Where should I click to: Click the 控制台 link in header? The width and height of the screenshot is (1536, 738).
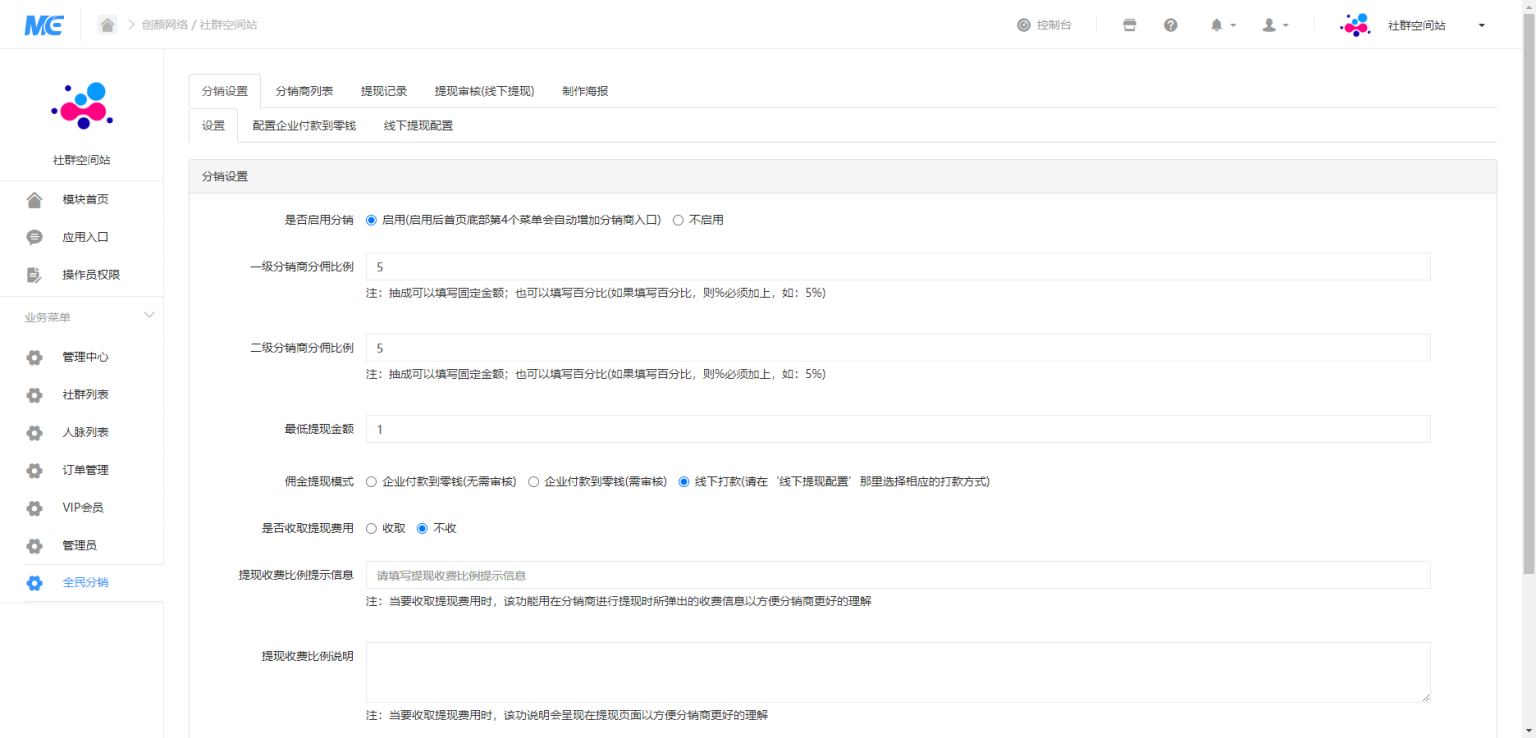[1044, 25]
